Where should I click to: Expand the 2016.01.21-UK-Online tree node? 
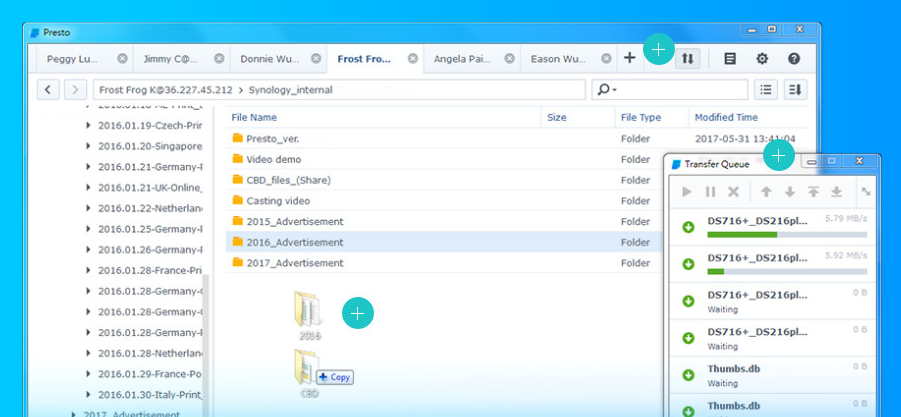pyautogui.click(x=88, y=187)
